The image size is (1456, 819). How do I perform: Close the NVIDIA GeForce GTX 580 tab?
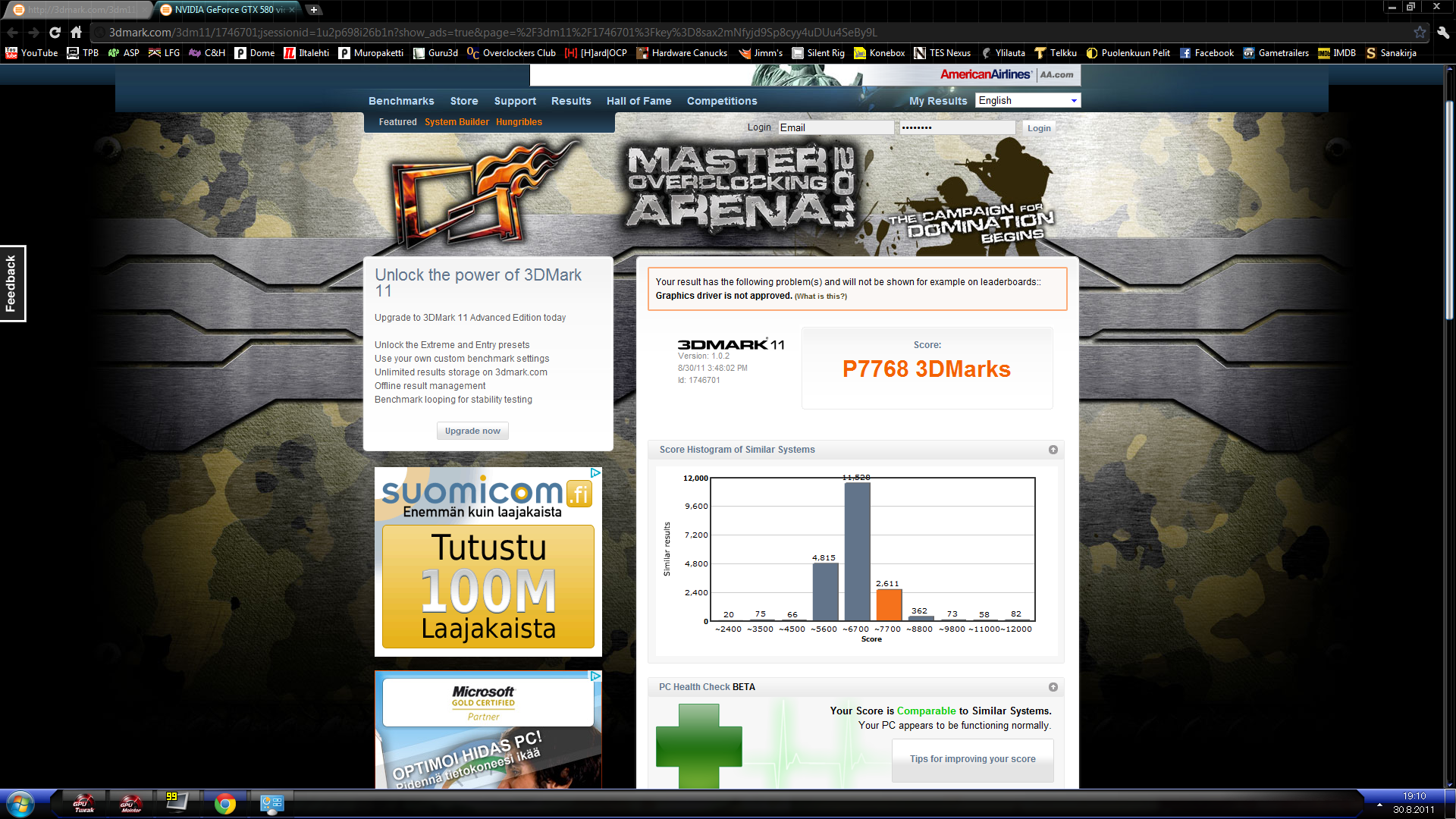click(291, 10)
